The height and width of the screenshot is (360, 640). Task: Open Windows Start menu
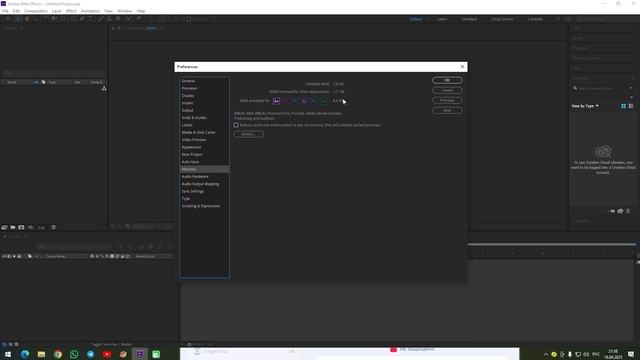[8, 354]
